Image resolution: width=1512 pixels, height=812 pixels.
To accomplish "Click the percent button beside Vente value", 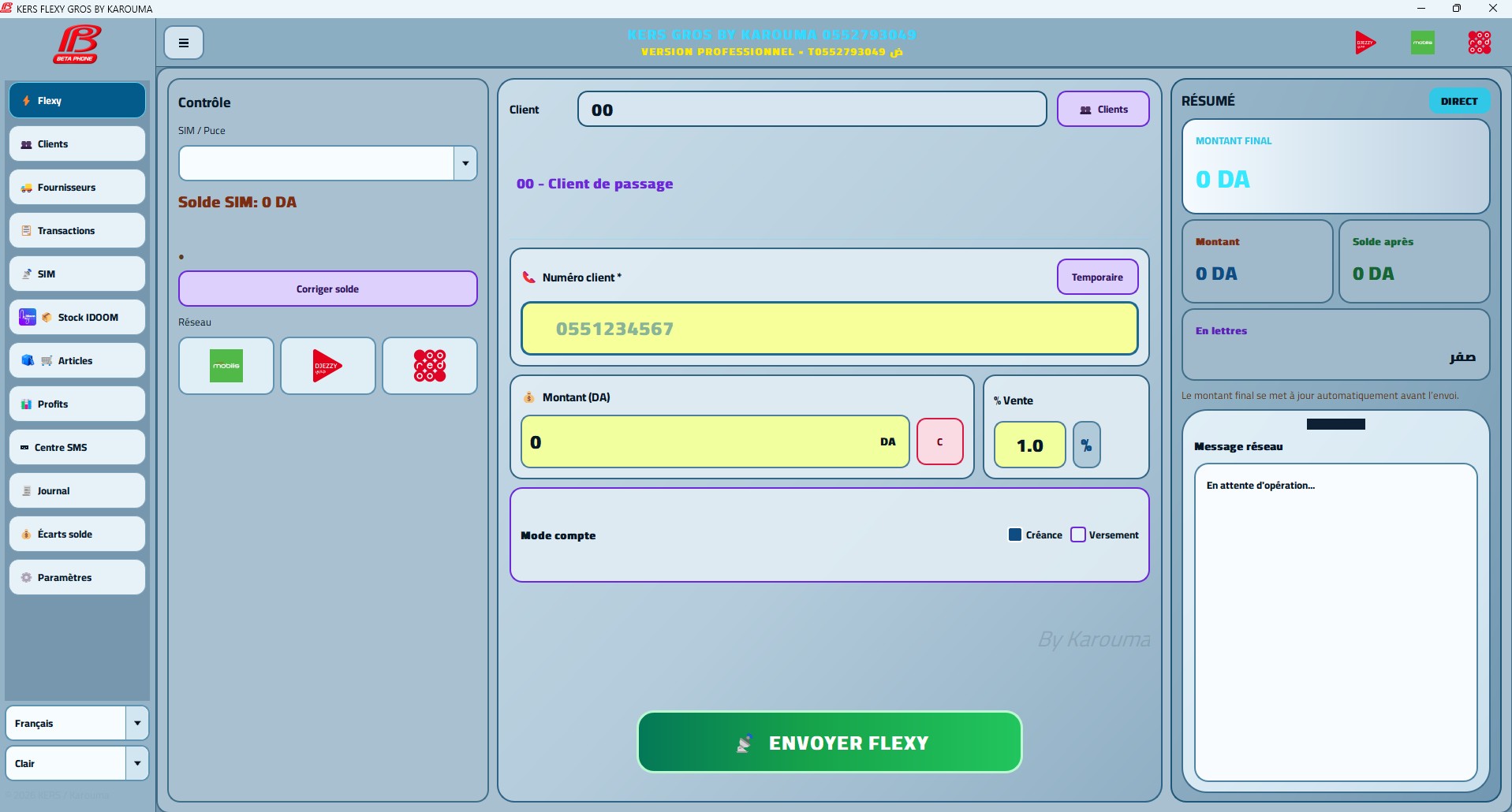I will click(1086, 445).
